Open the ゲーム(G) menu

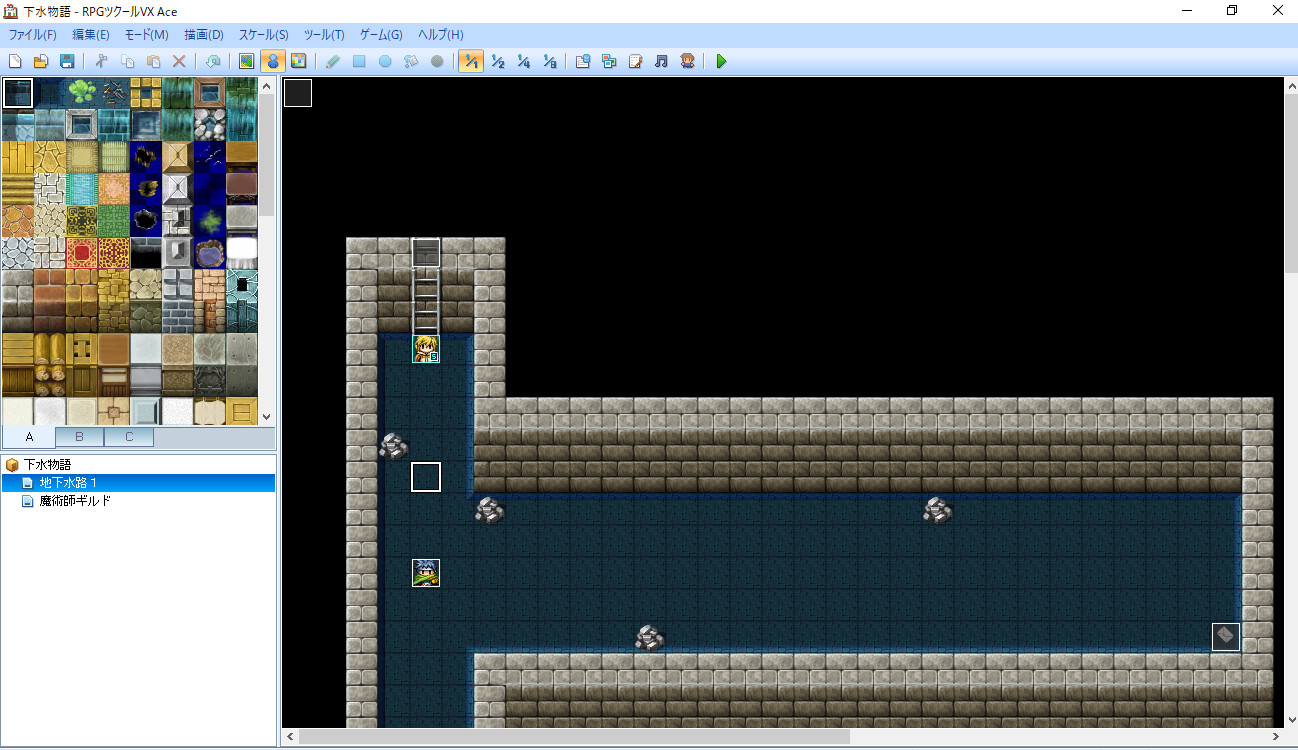382,35
